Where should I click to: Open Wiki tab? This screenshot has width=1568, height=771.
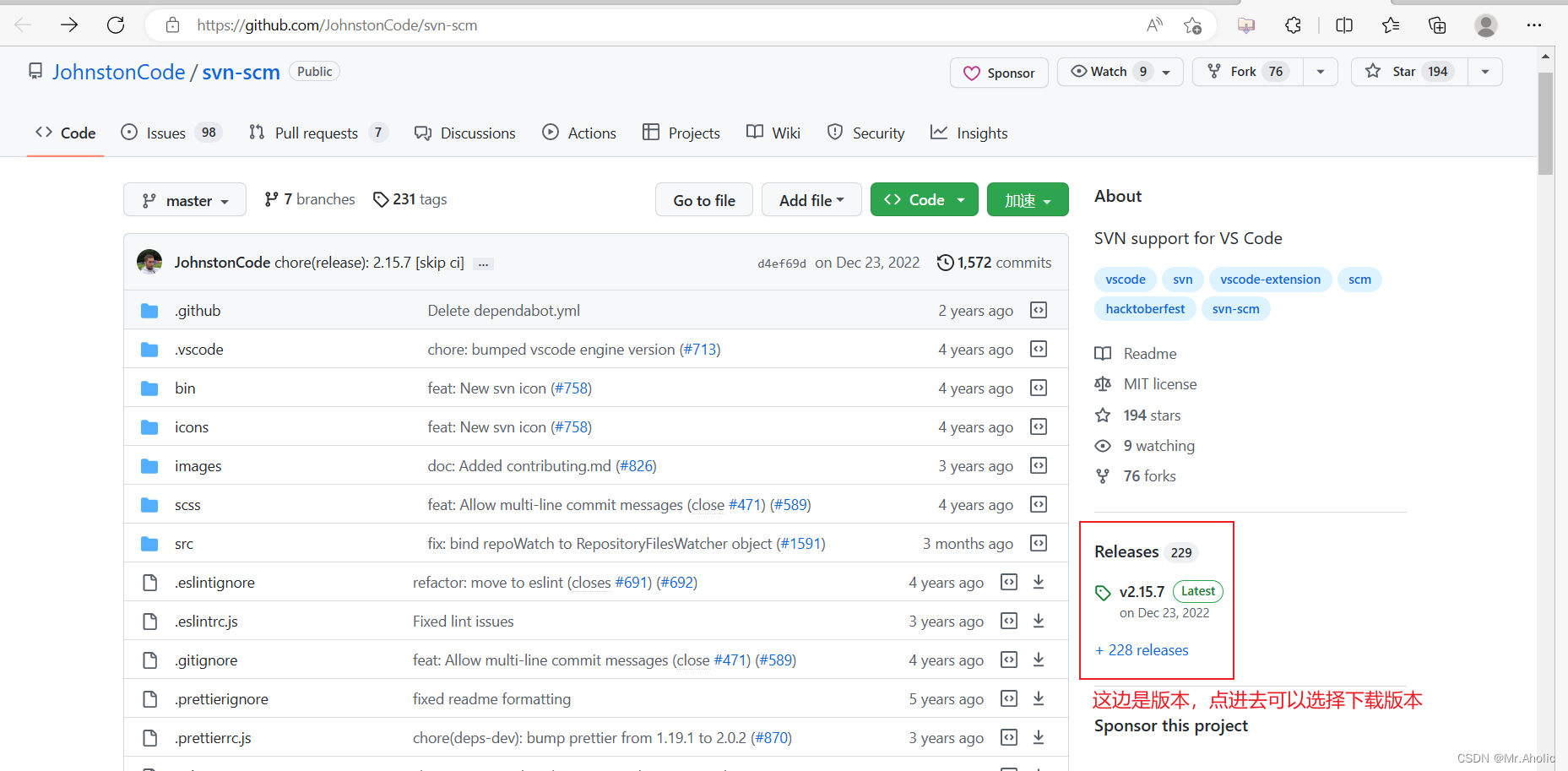tap(773, 133)
